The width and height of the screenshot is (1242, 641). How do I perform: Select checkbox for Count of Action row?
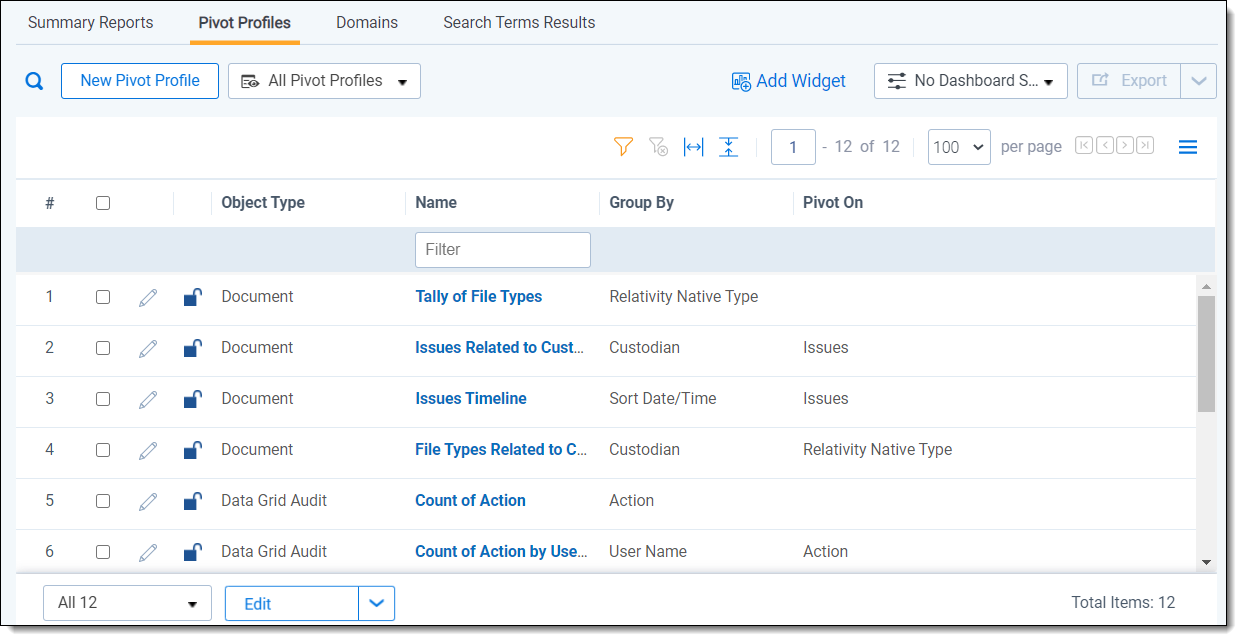tap(103, 501)
